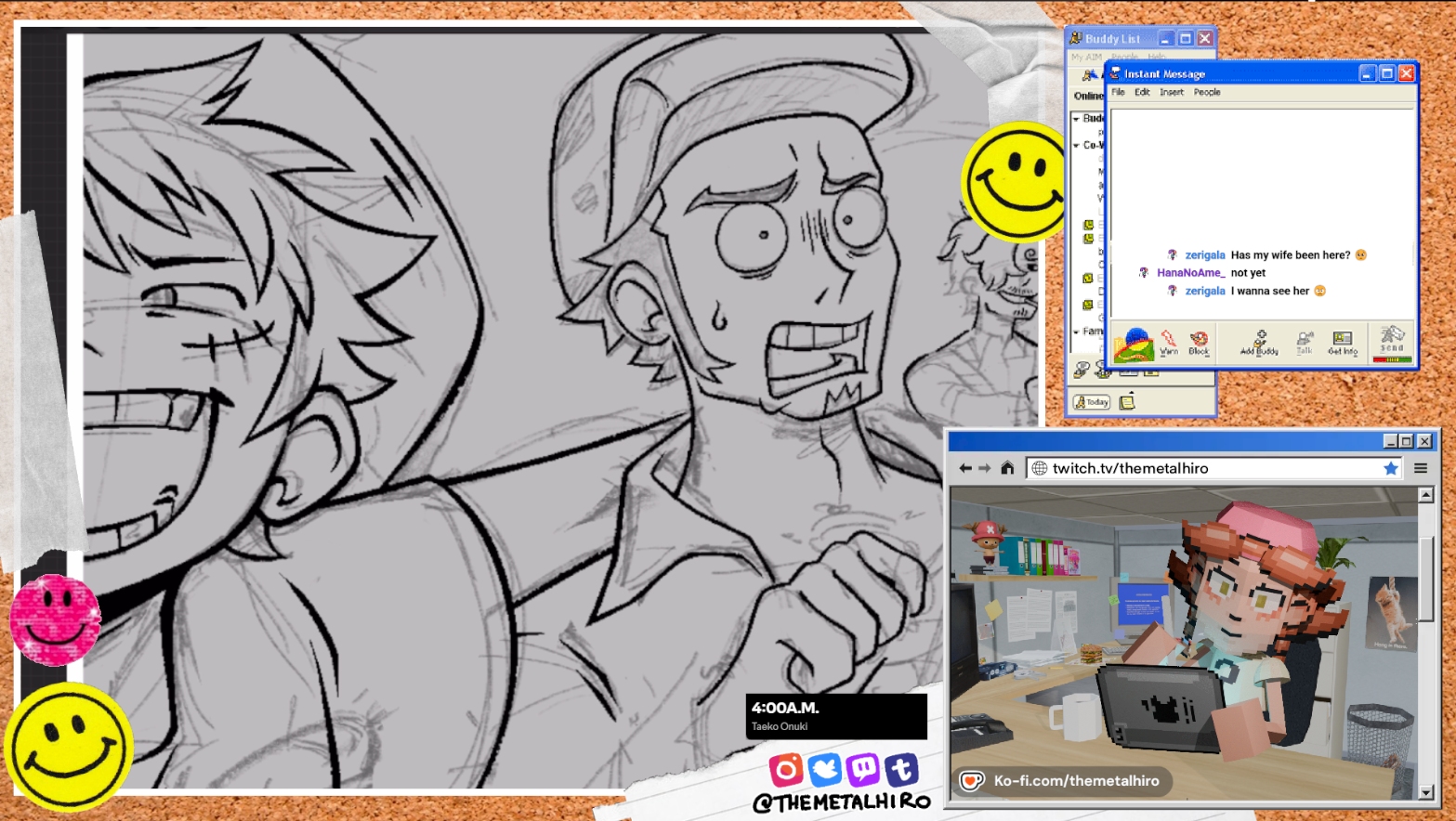Open the People menu in Instant Message
Viewport: 1456px width, 821px height.
point(1207,92)
